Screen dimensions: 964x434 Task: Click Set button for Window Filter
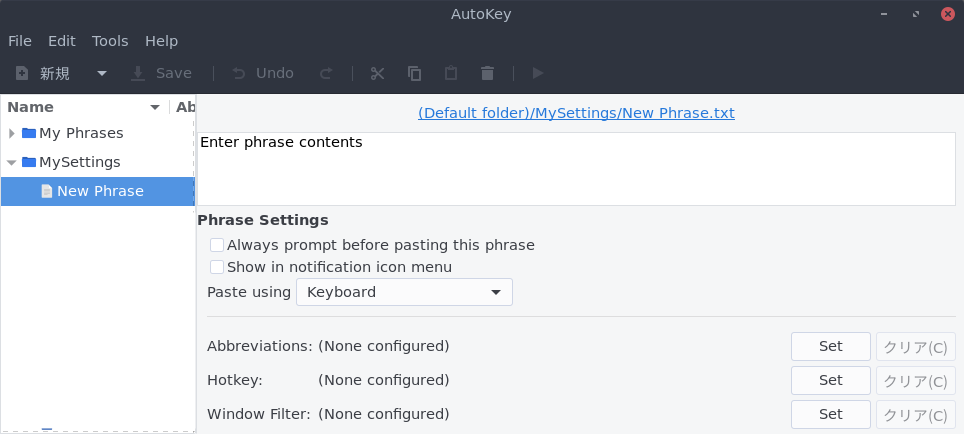point(831,414)
